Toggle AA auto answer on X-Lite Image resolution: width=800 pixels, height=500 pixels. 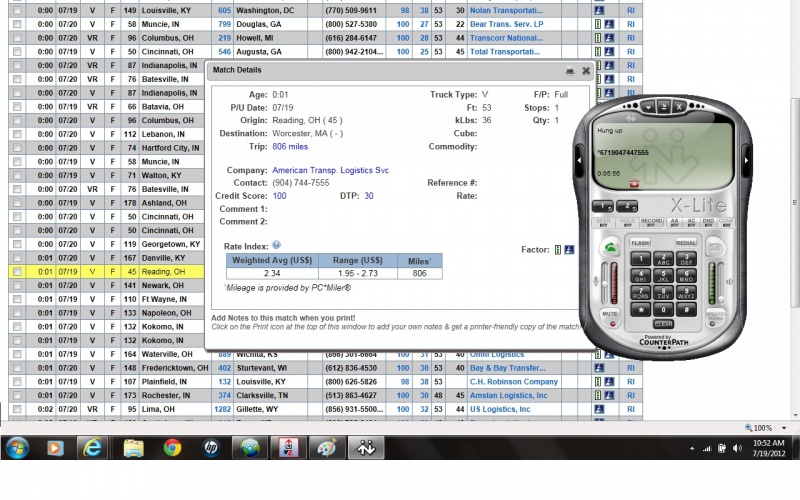(674, 222)
